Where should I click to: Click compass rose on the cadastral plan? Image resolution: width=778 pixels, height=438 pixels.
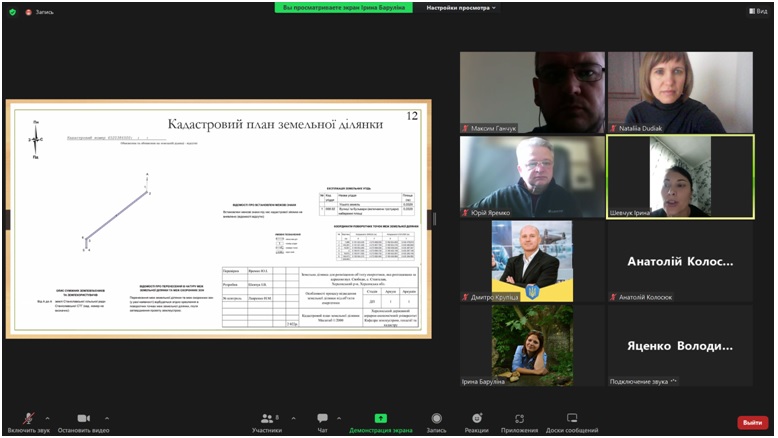click(x=35, y=139)
